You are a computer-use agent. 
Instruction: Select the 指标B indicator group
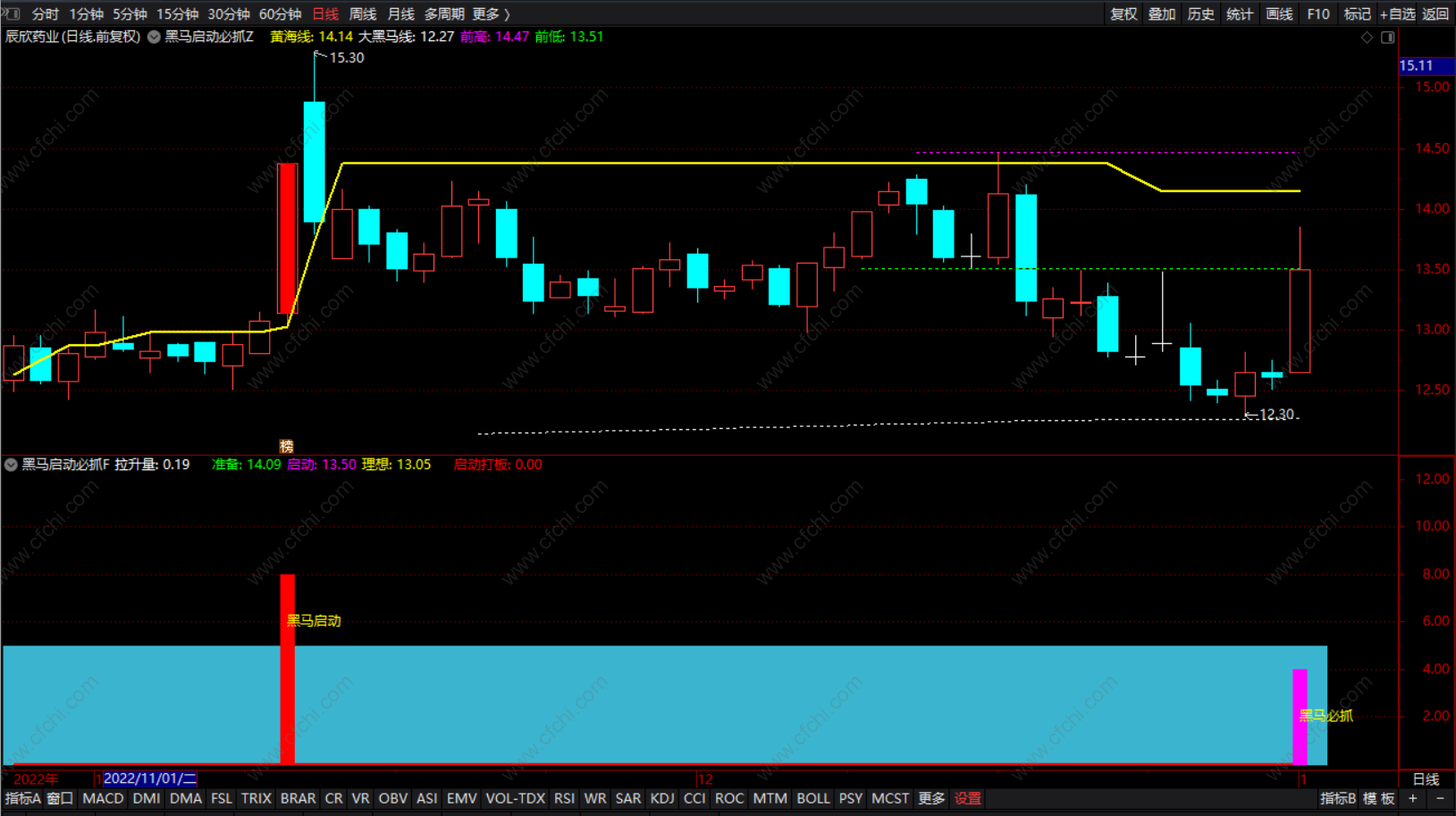coord(1338,799)
